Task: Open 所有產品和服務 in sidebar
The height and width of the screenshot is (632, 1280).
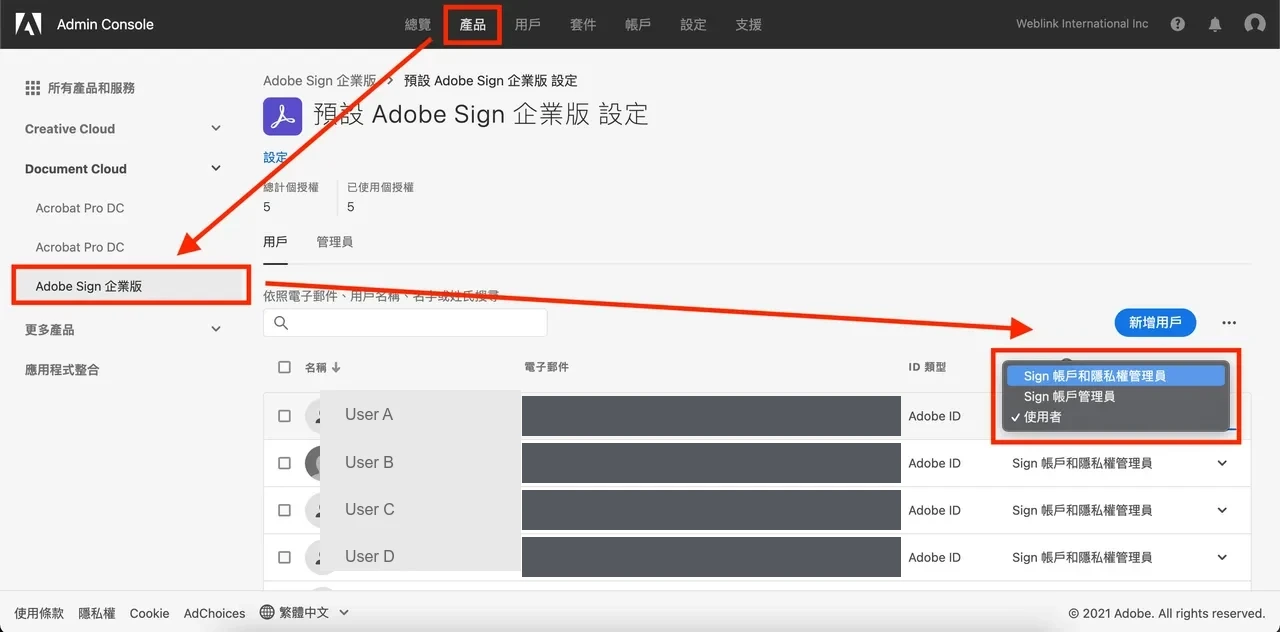Action: click(x=91, y=88)
